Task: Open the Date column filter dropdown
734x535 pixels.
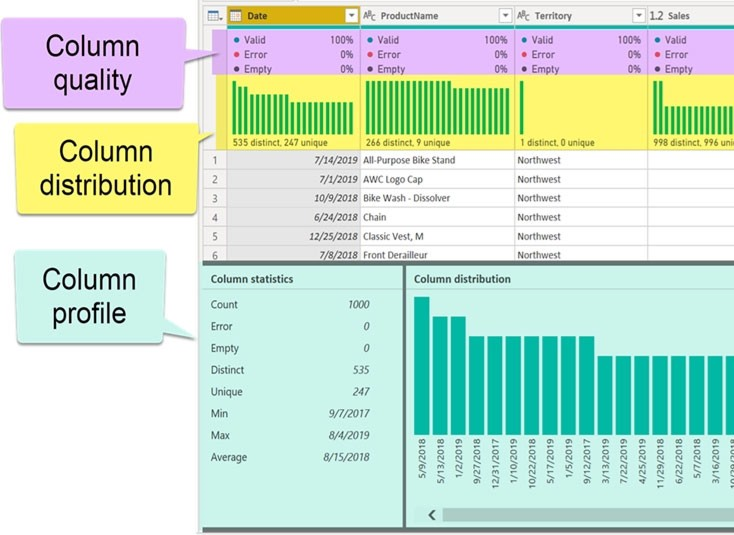Action: 351,15
